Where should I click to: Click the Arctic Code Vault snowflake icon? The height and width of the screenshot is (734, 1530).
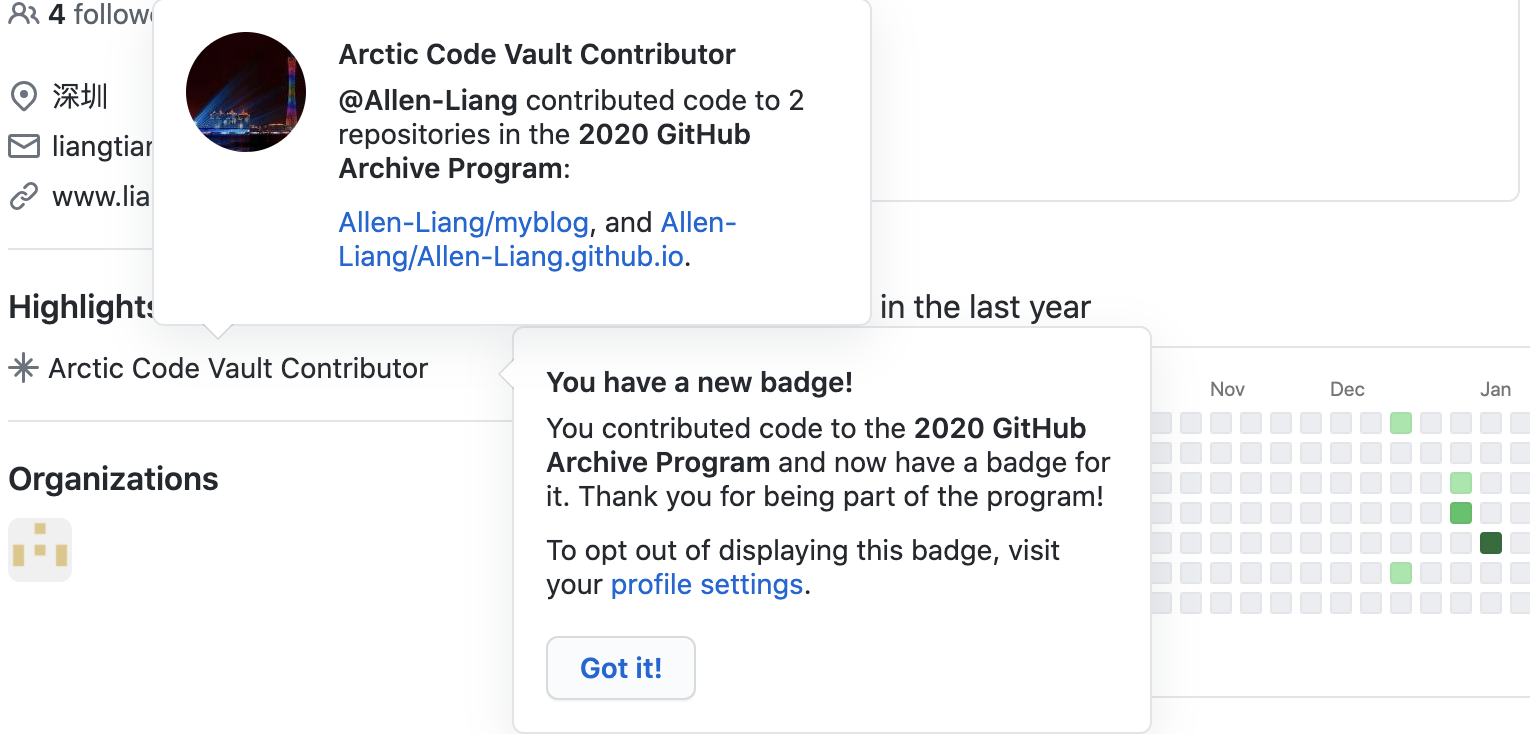point(23,368)
